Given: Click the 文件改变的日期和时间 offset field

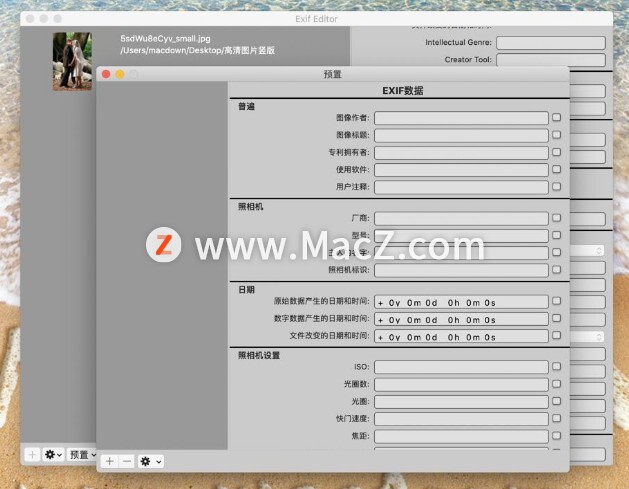Looking at the screenshot, I should 461,336.
